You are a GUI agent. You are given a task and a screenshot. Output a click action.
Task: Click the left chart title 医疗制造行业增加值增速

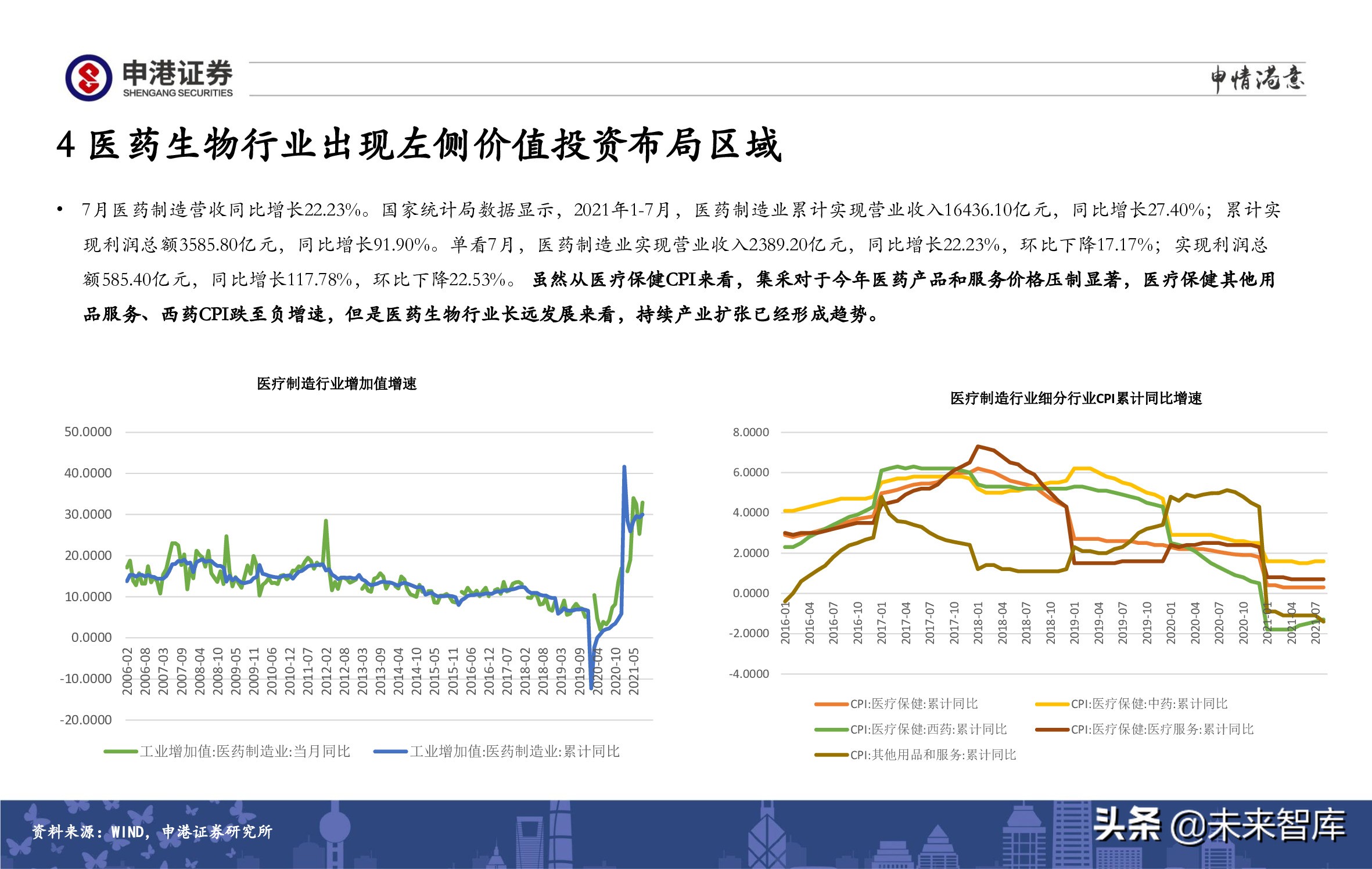(x=337, y=384)
